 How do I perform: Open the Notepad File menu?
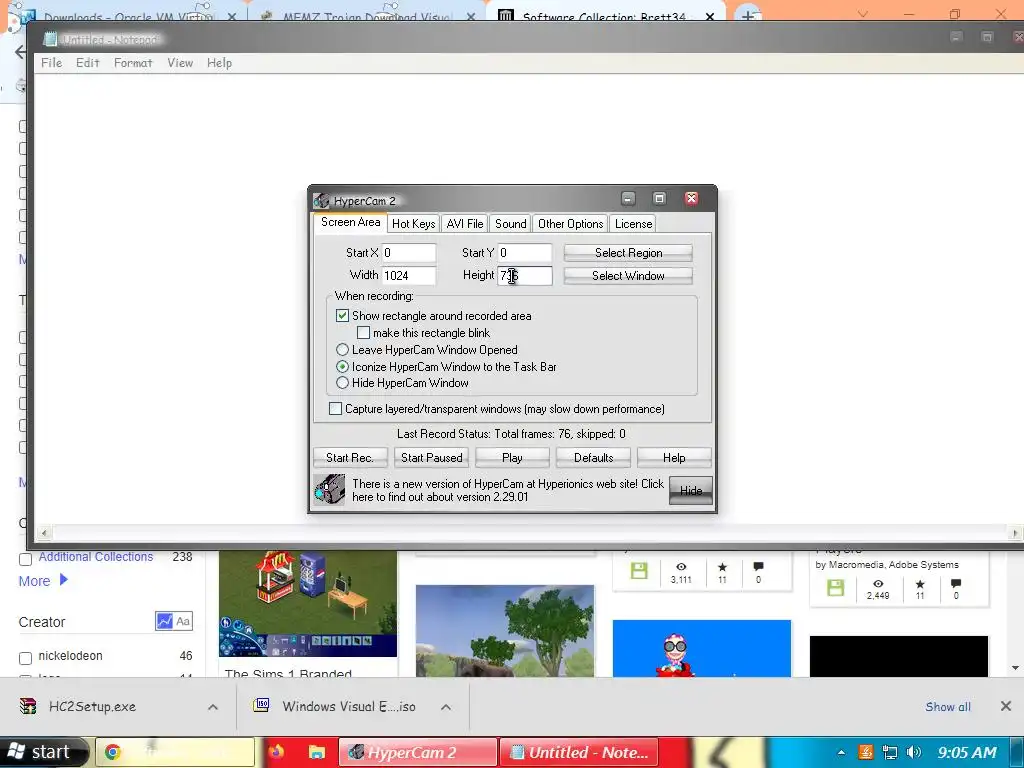(52, 63)
